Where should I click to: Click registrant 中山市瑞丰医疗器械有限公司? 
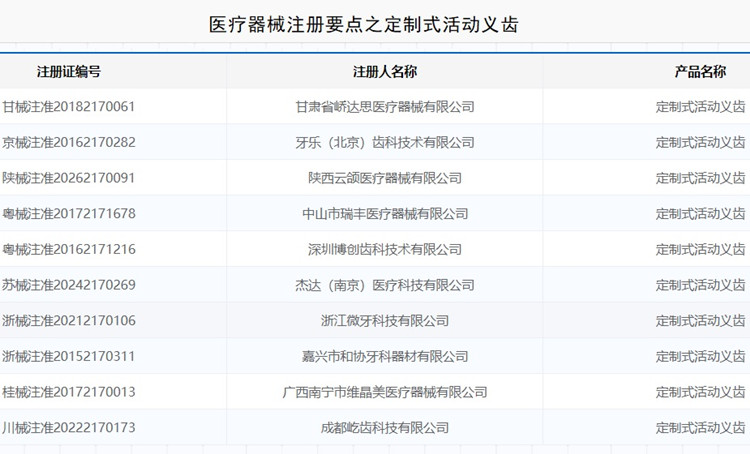(385, 213)
